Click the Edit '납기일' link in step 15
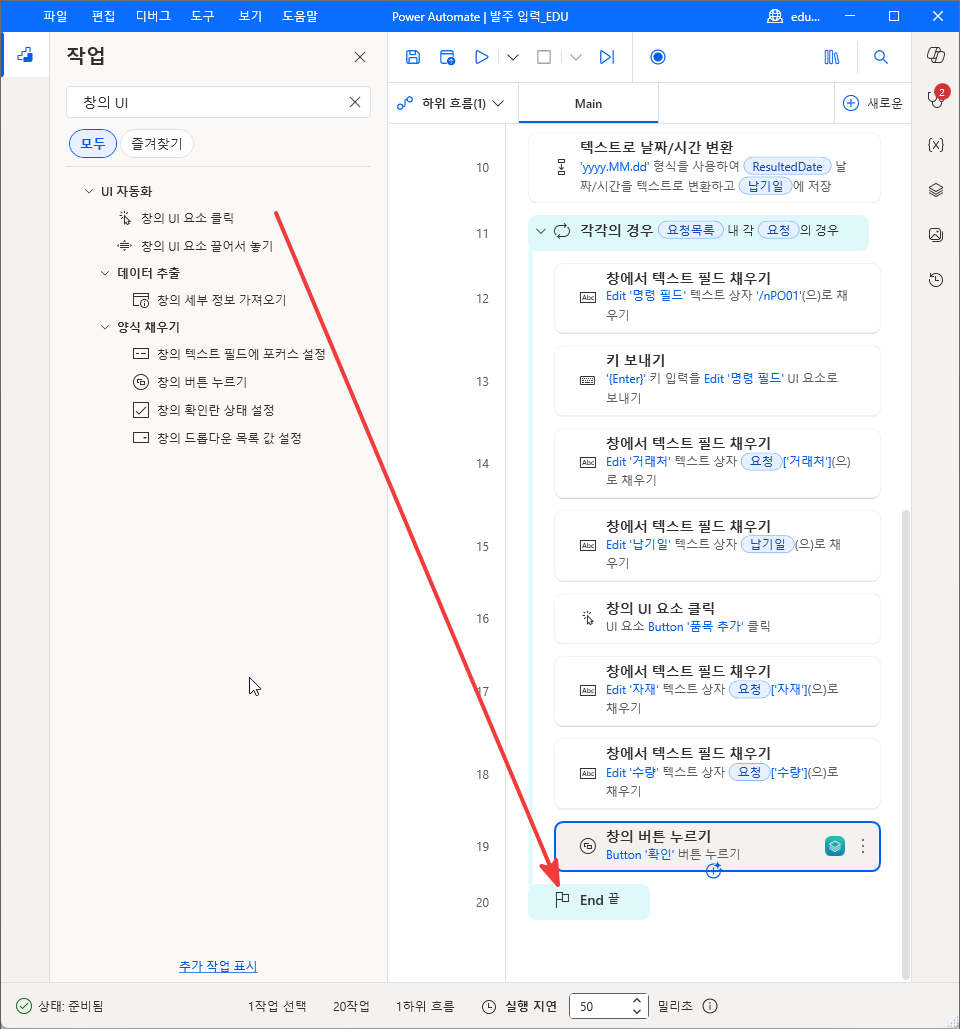The width and height of the screenshot is (960, 1029). pos(638,544)
